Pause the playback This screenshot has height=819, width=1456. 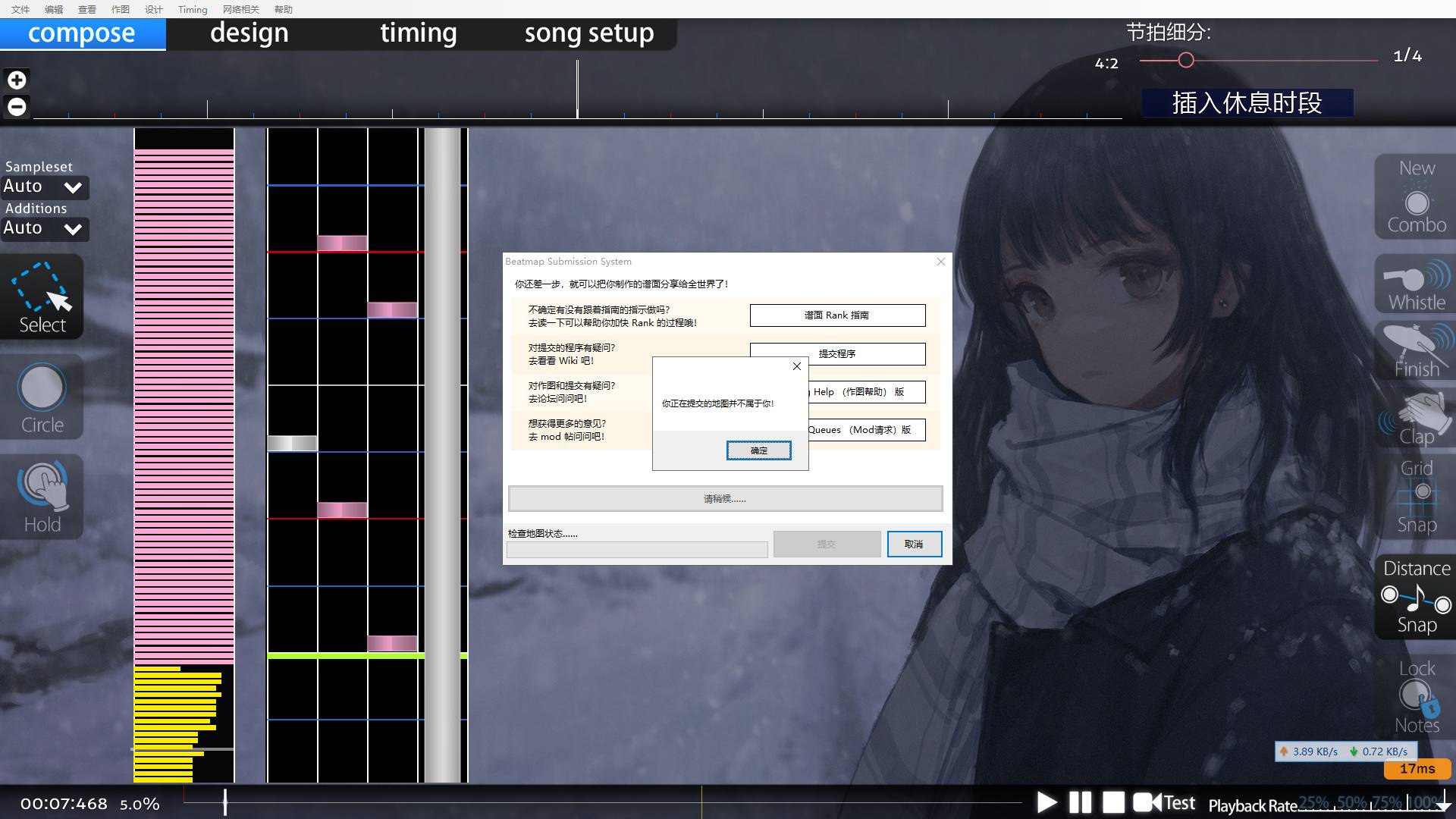1080,802
